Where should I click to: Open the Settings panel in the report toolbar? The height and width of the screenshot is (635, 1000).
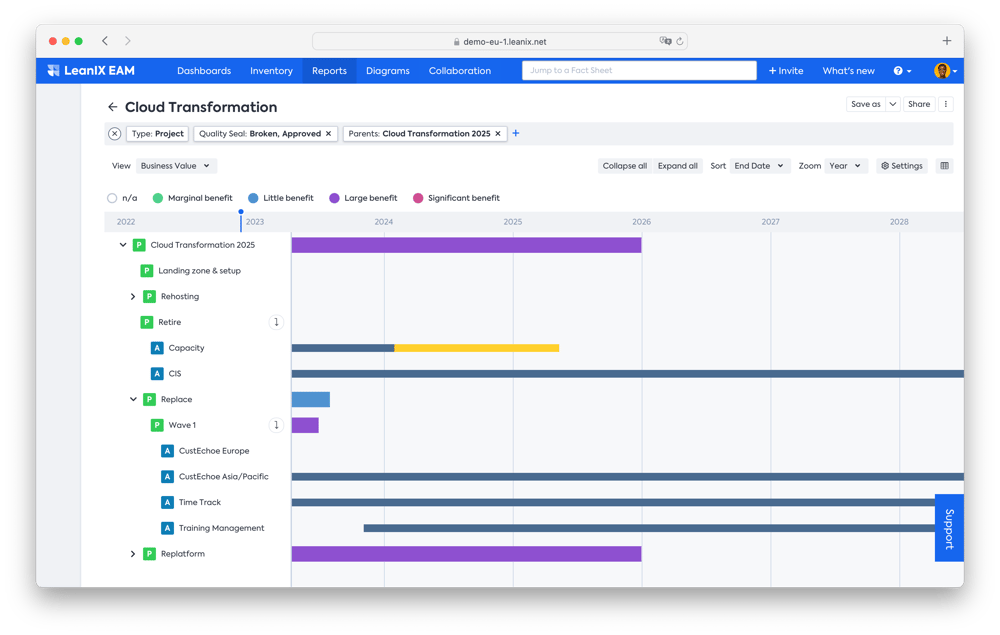[x=901, y=165]
